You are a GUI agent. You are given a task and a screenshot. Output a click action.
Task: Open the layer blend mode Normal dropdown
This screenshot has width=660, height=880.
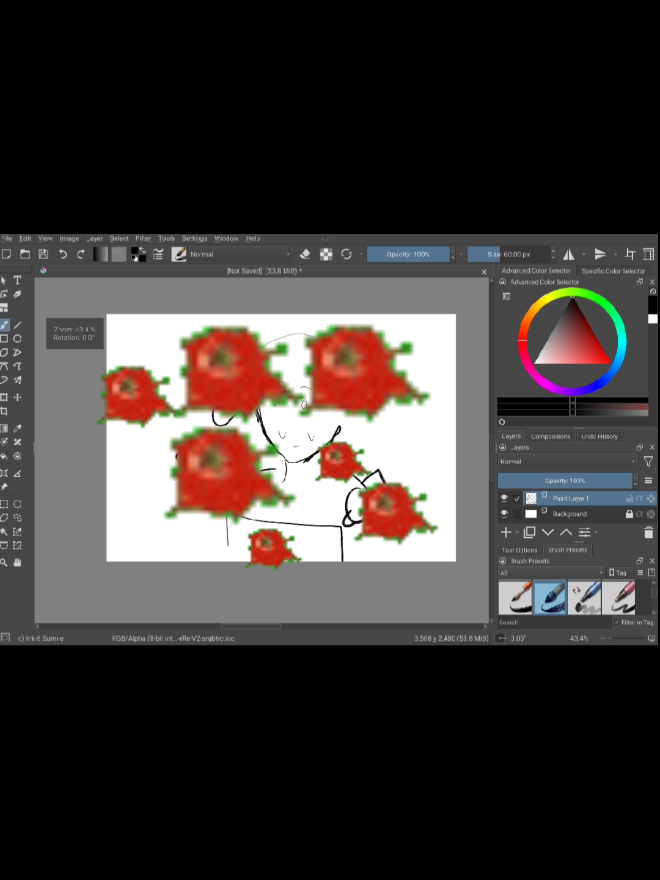click(567, 461)
